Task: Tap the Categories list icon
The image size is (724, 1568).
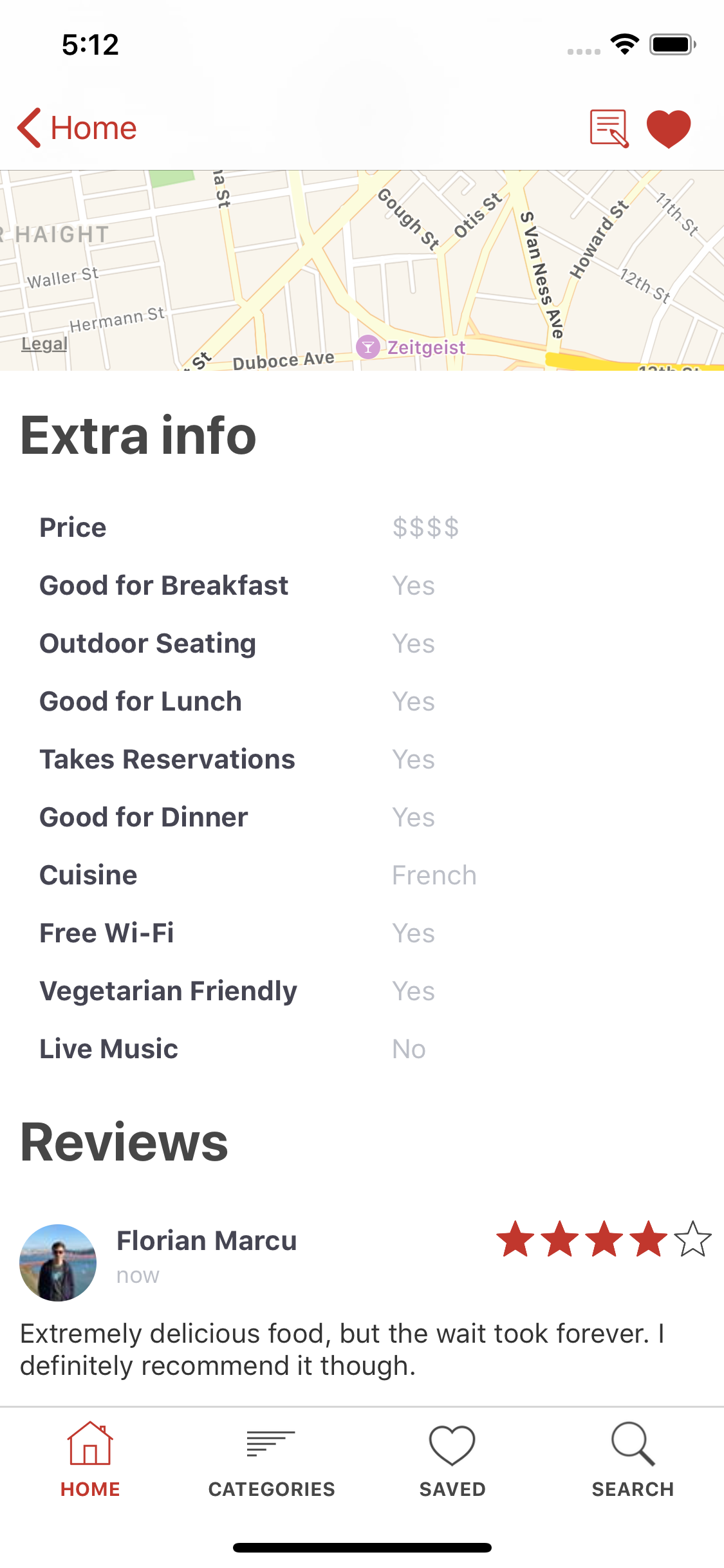Action: (x=271, y=1443)
